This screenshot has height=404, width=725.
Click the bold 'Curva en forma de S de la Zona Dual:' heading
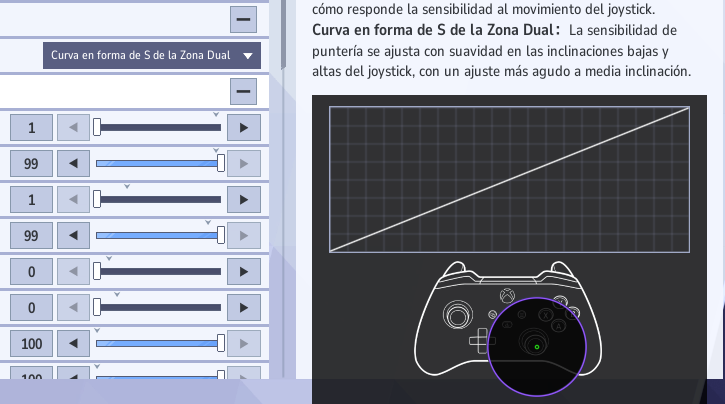436,31
